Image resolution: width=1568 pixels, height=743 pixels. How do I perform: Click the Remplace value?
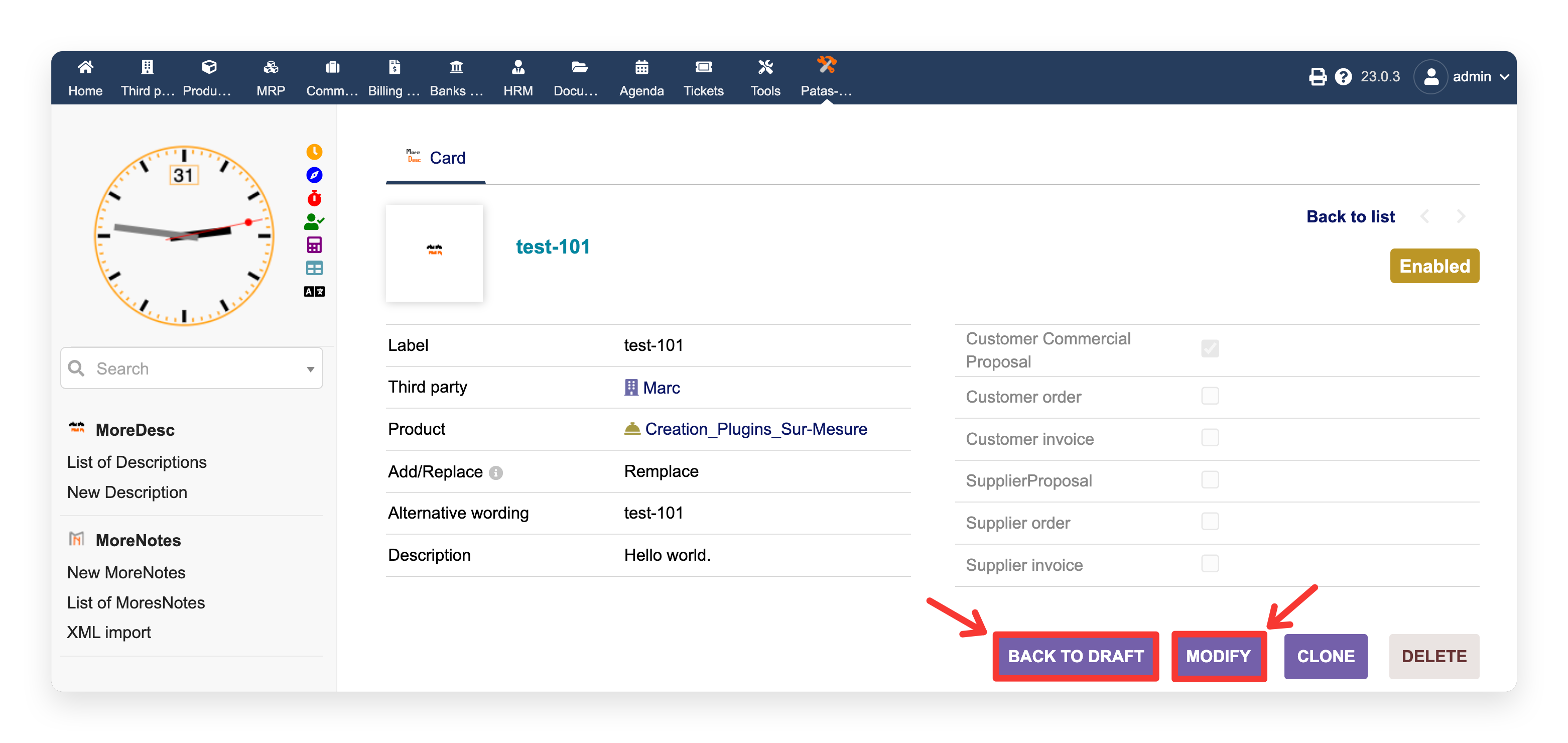(x=661, y=471)
